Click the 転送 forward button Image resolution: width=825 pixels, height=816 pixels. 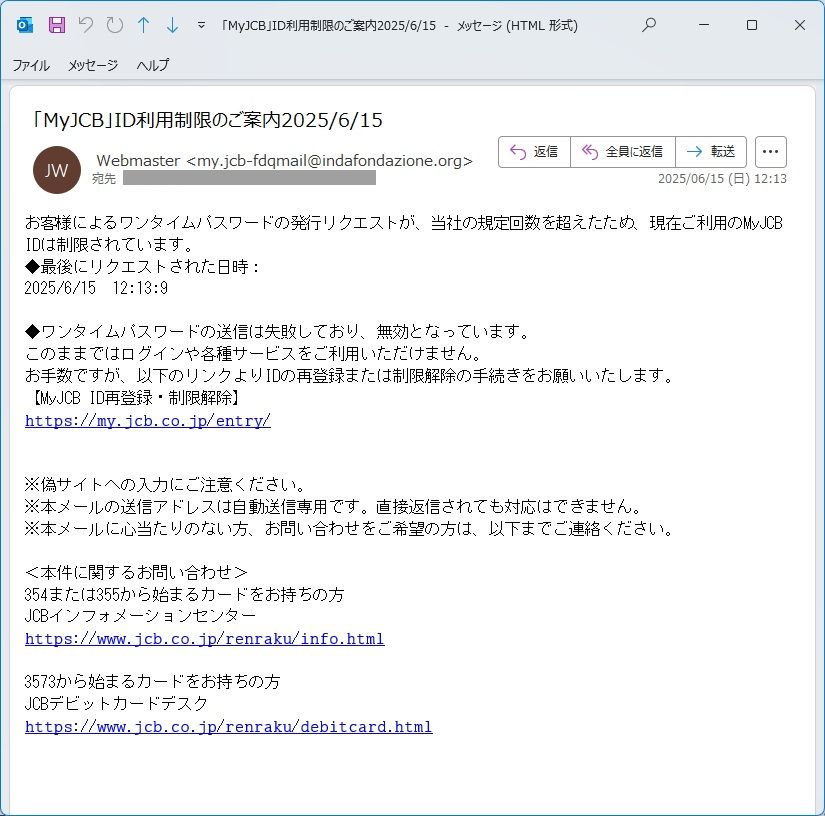point(711,152)
